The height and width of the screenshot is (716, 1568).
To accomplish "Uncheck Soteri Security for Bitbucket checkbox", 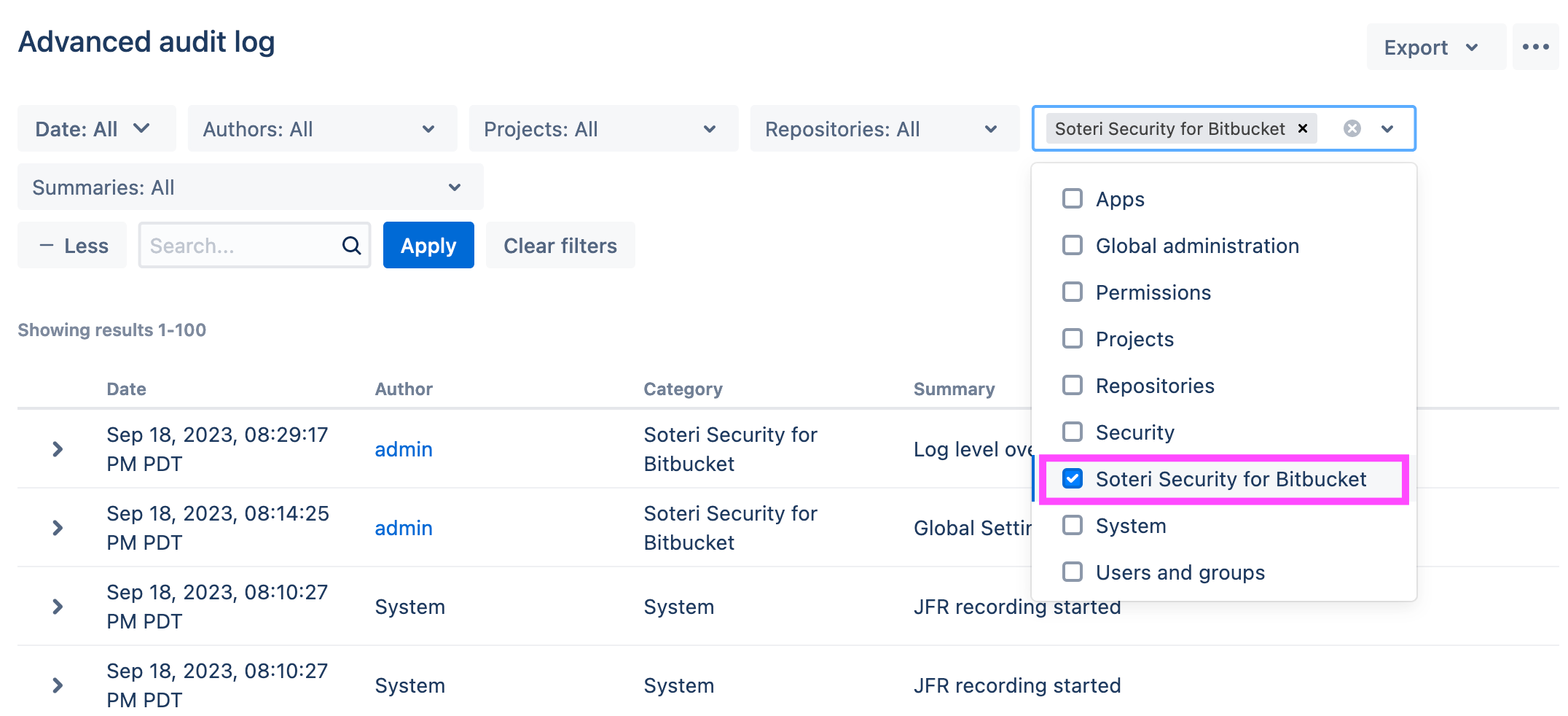I will click(x=1073, y=479).
